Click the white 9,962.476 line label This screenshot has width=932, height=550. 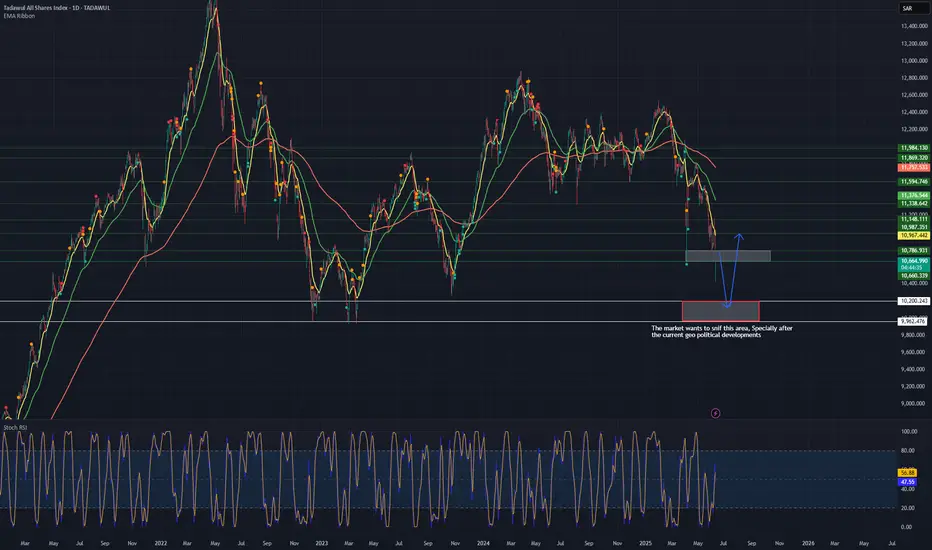click(x=914, y=322)
